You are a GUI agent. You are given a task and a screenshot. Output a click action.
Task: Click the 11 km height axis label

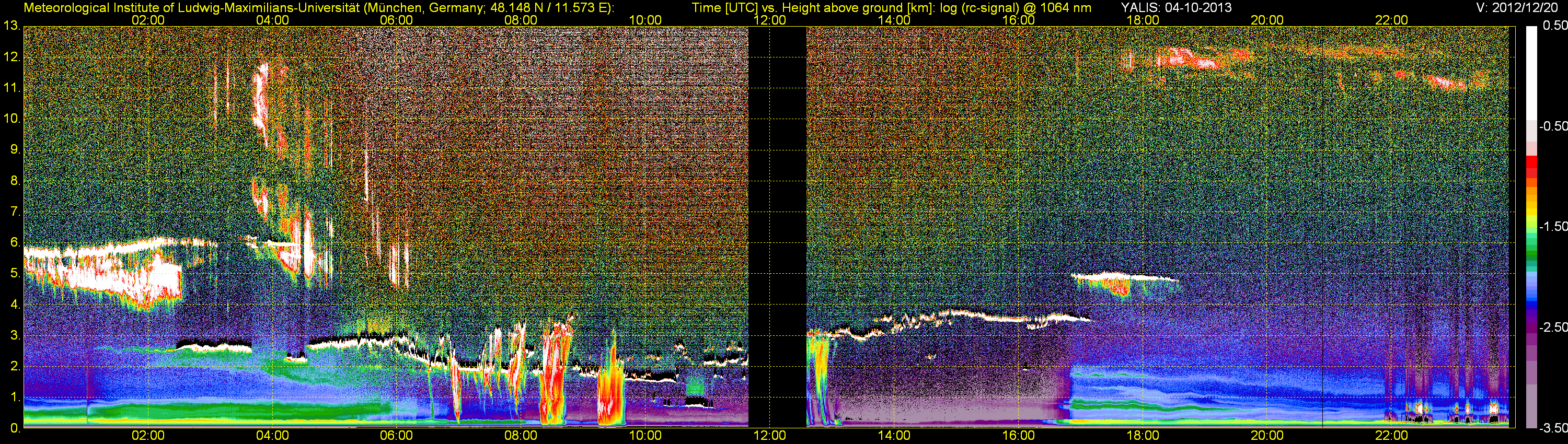[x=11, y=88]
